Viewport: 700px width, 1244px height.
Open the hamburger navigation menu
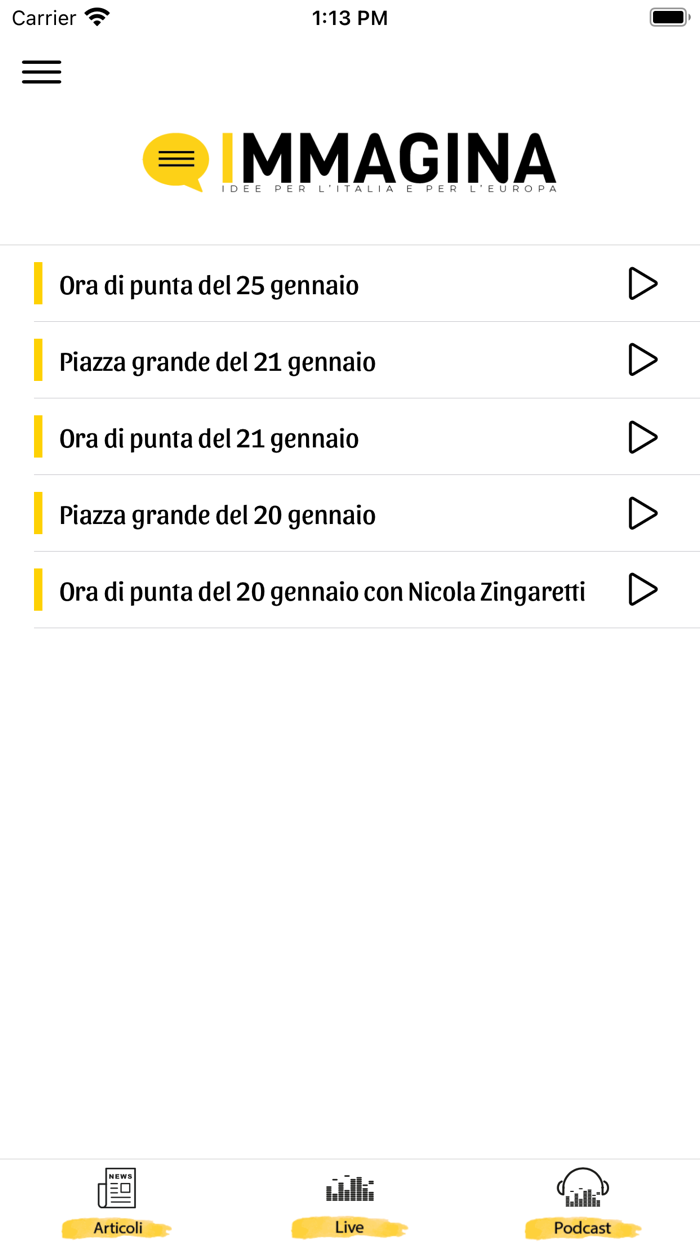click(x=41, y=72)
